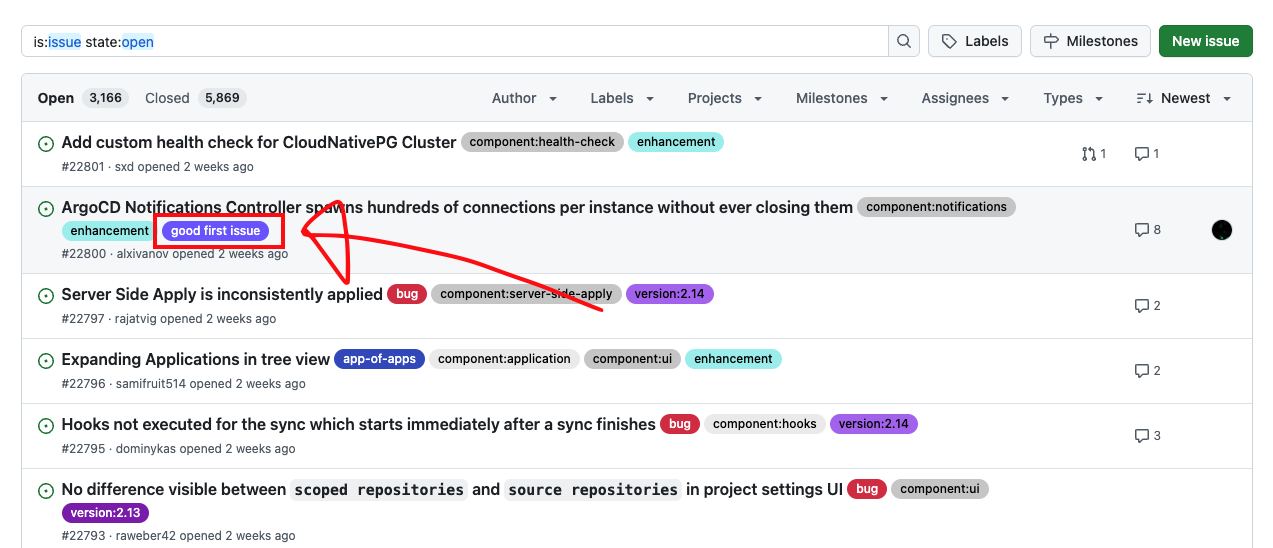This screenshot has height=548, width=1273.
Task: Click open status icon of Expanding Applications issue
Action: point(46,360)
